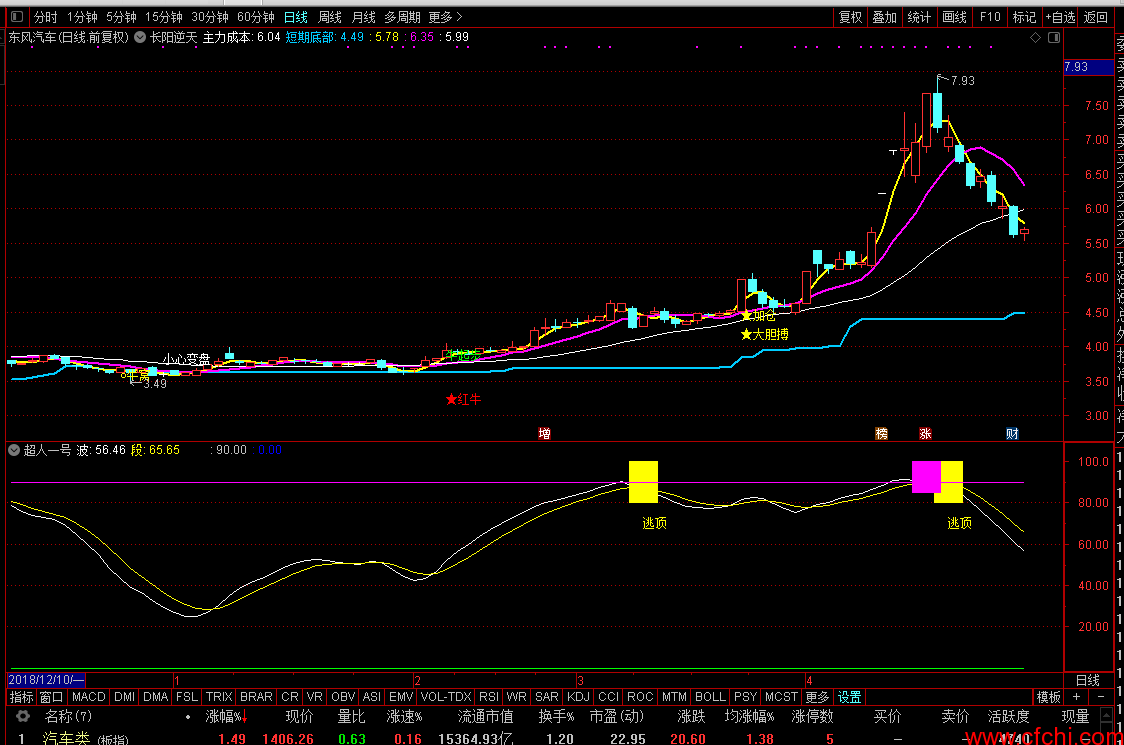Viewport: 1124px width, 745px height.
Task: Toggle the 窗口 indicator mode
Action: pyautogui.click(x=51, y=696)
